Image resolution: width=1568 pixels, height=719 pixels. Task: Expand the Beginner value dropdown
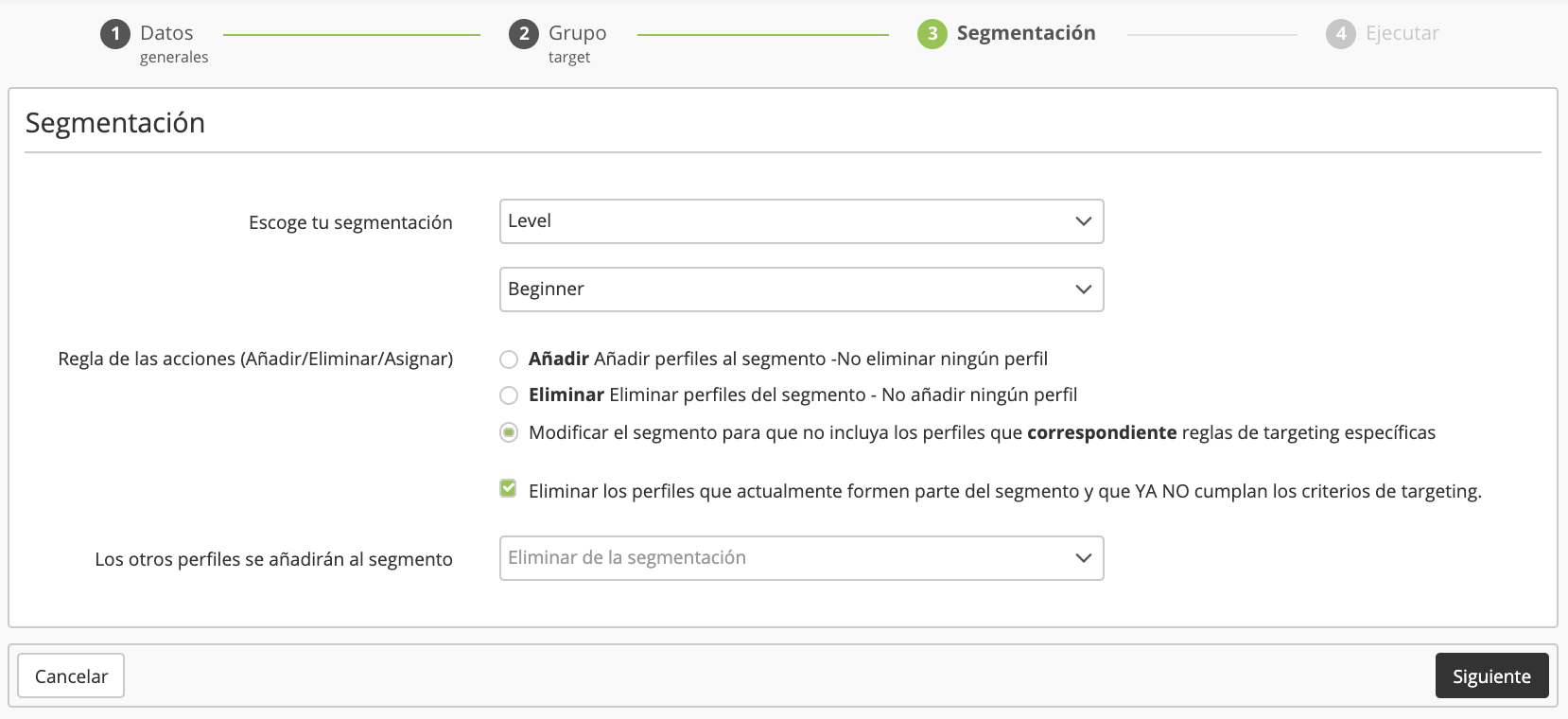click(x=785, y=289)
